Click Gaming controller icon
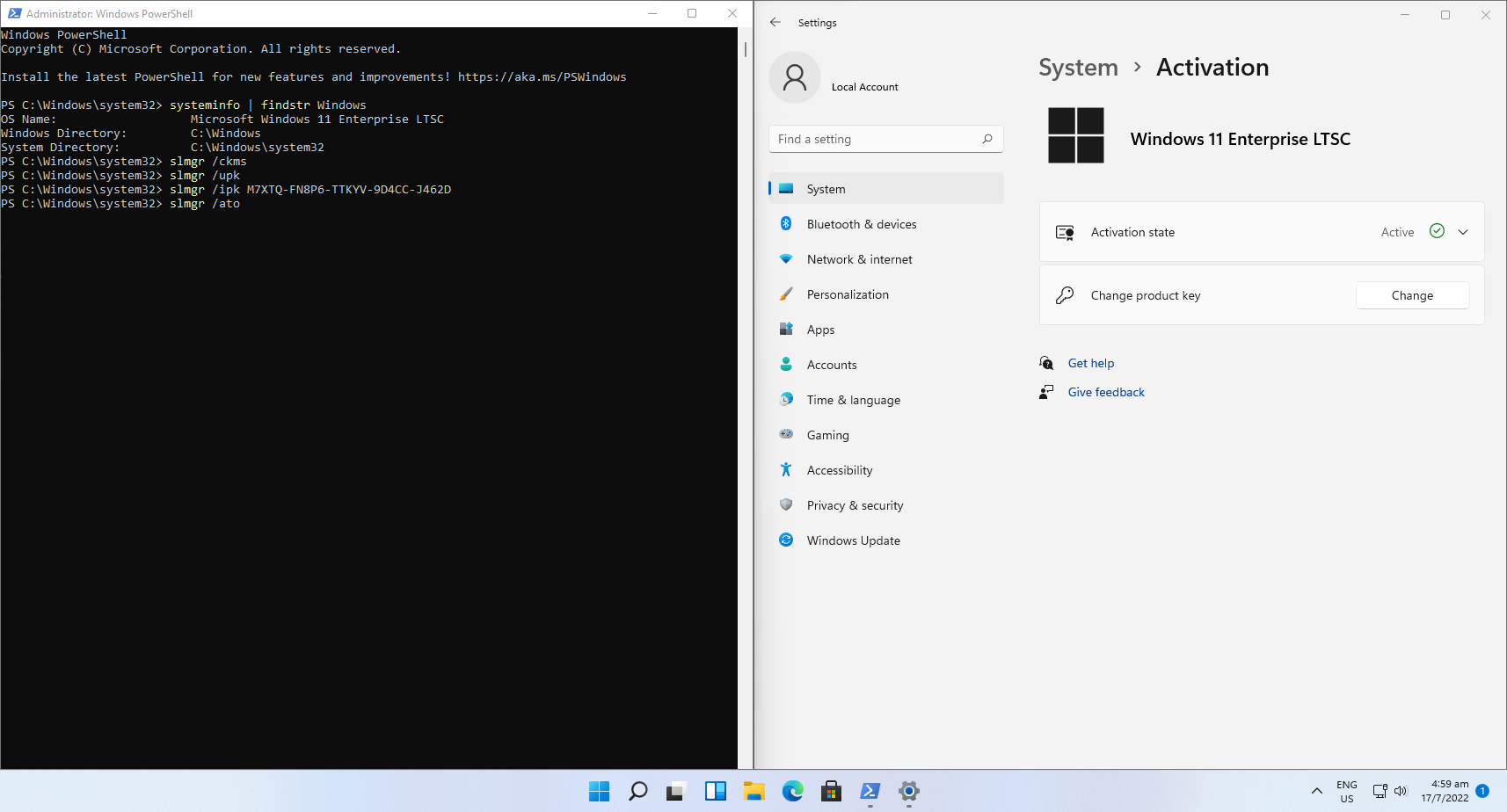The height and width of the screenshot is (812, 1507). point(786,434)
